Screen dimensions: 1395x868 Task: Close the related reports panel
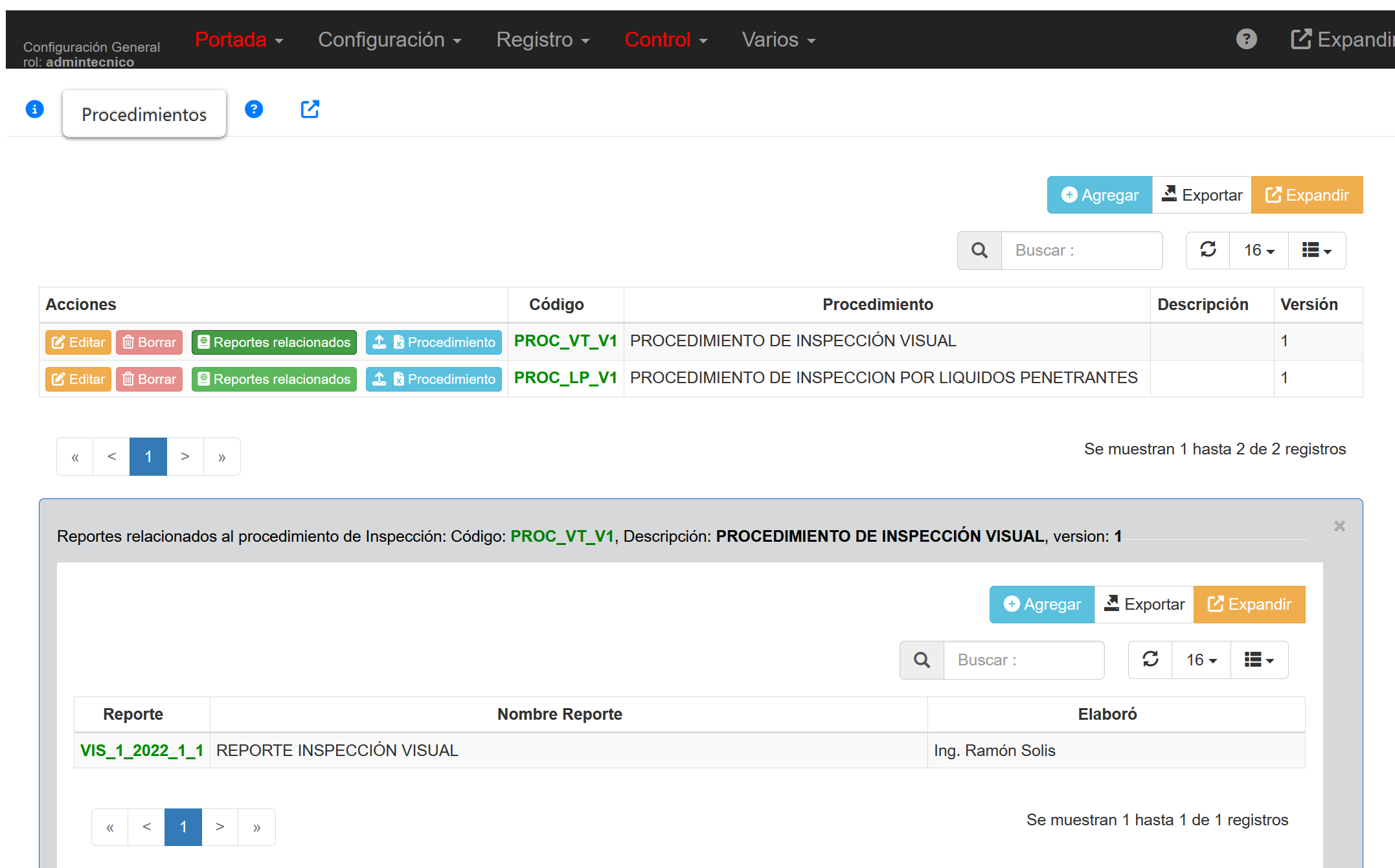(x=1339, y=526)
